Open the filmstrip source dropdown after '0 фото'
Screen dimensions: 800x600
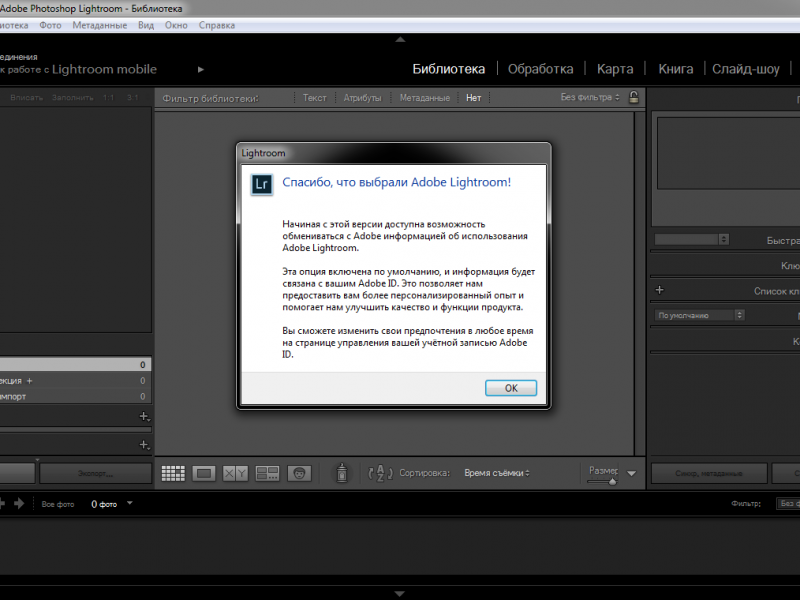pos(130,503)
